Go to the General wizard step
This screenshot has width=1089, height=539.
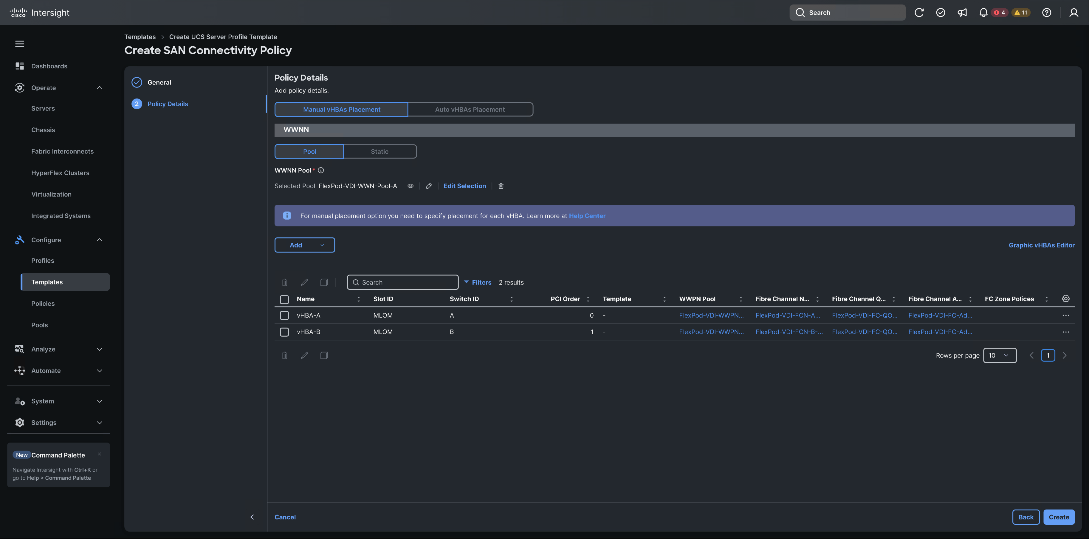pos(159,83)
